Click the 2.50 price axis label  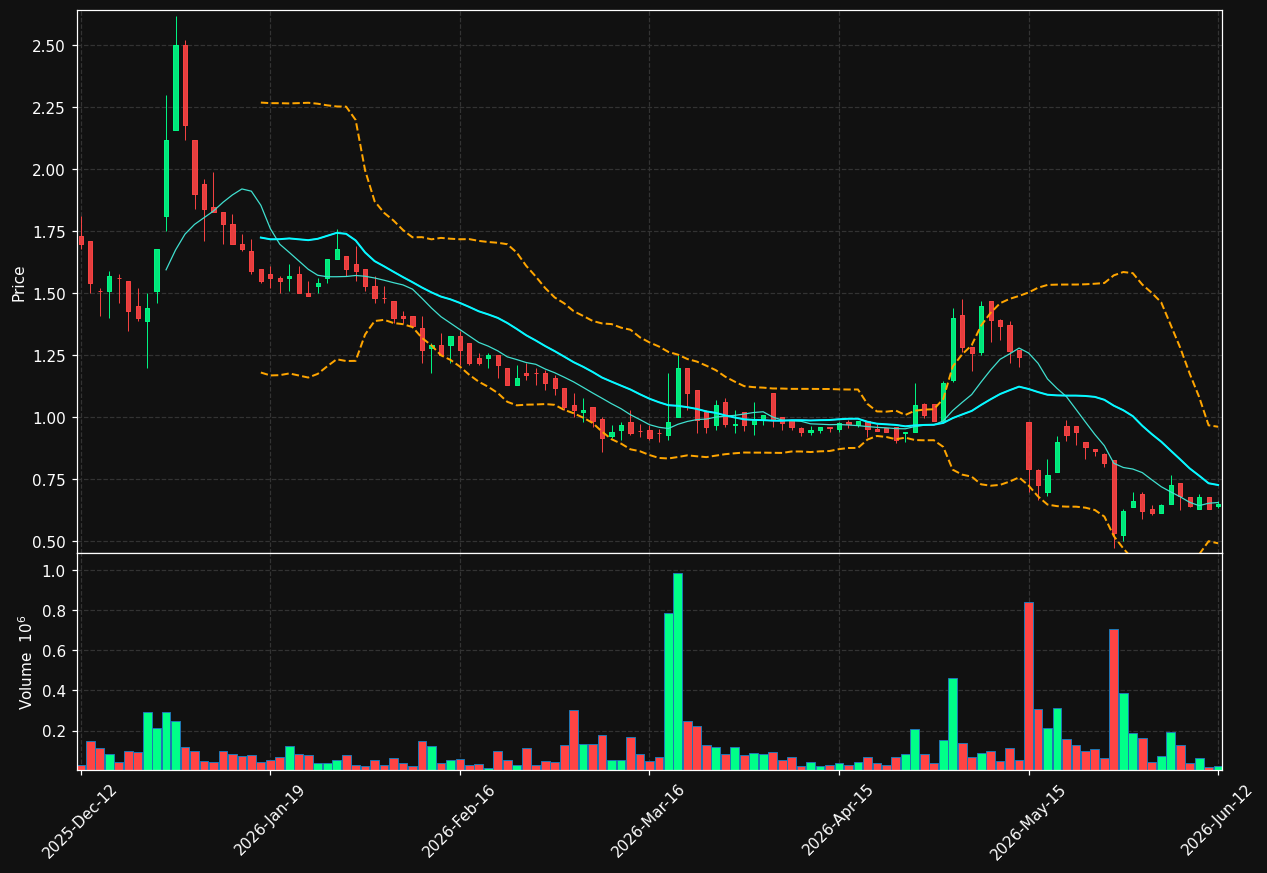coord(48,46)
